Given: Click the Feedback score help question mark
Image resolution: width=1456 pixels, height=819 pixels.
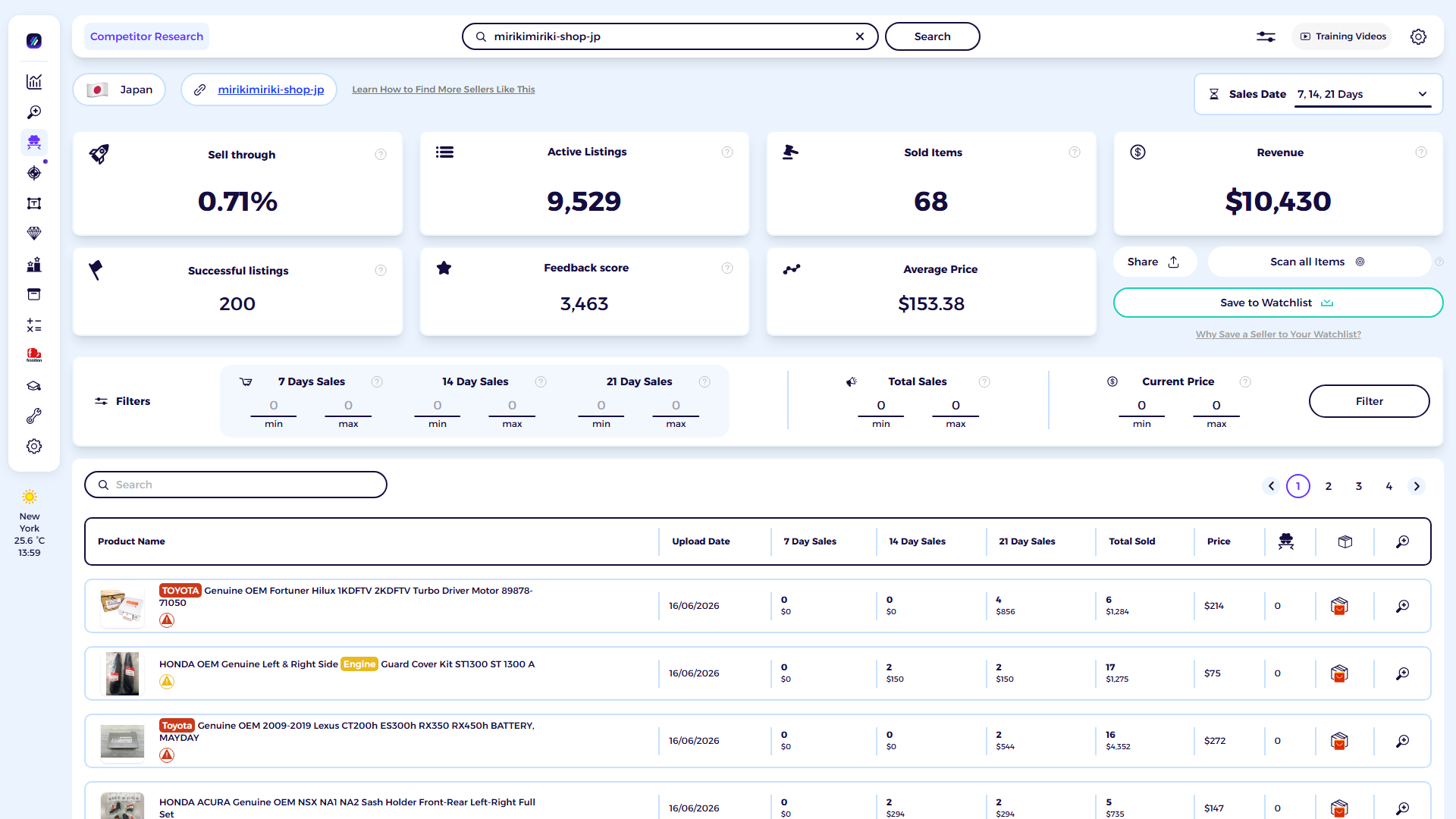Looking at the screenshot, I should click(727, 268).
